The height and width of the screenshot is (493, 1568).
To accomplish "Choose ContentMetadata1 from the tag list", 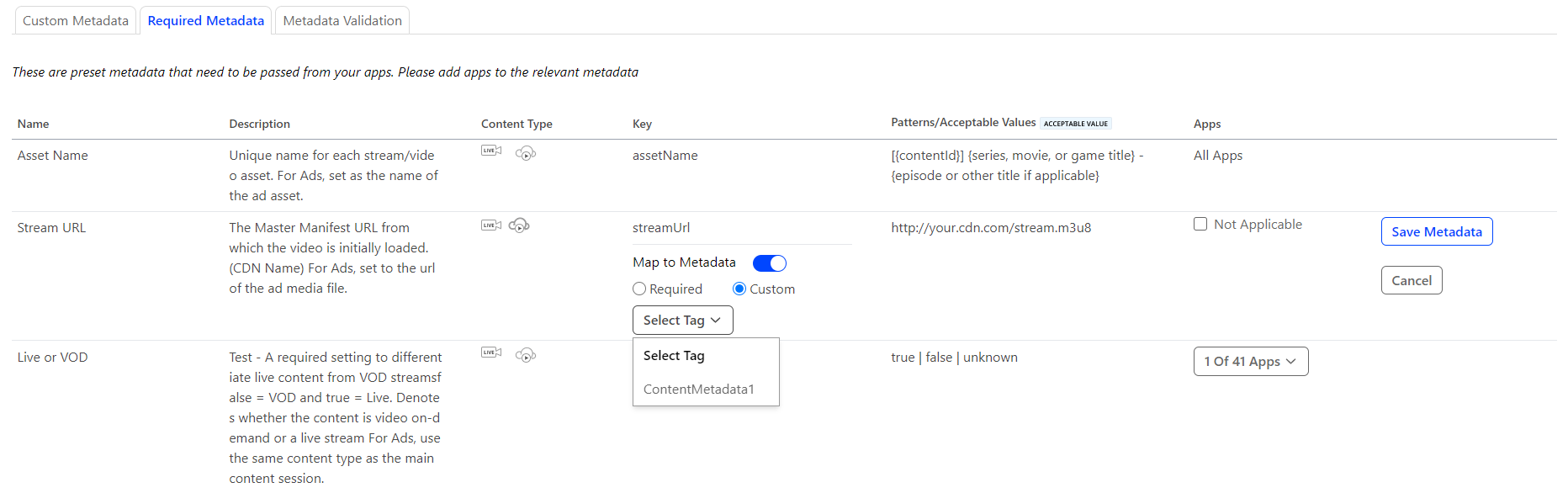I will (x=698, y=390).
